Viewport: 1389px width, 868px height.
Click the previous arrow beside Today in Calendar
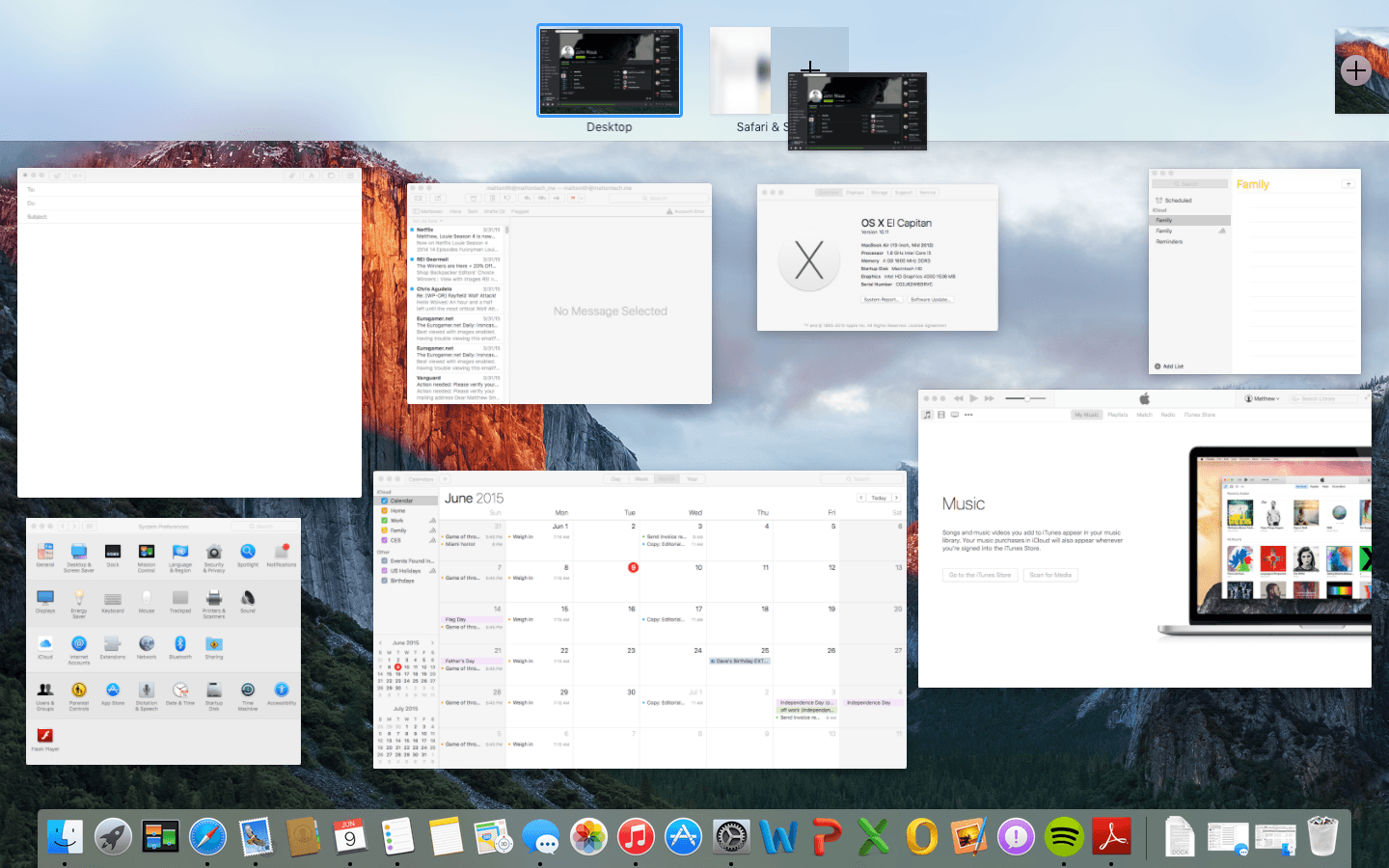(x=861, y=498)
